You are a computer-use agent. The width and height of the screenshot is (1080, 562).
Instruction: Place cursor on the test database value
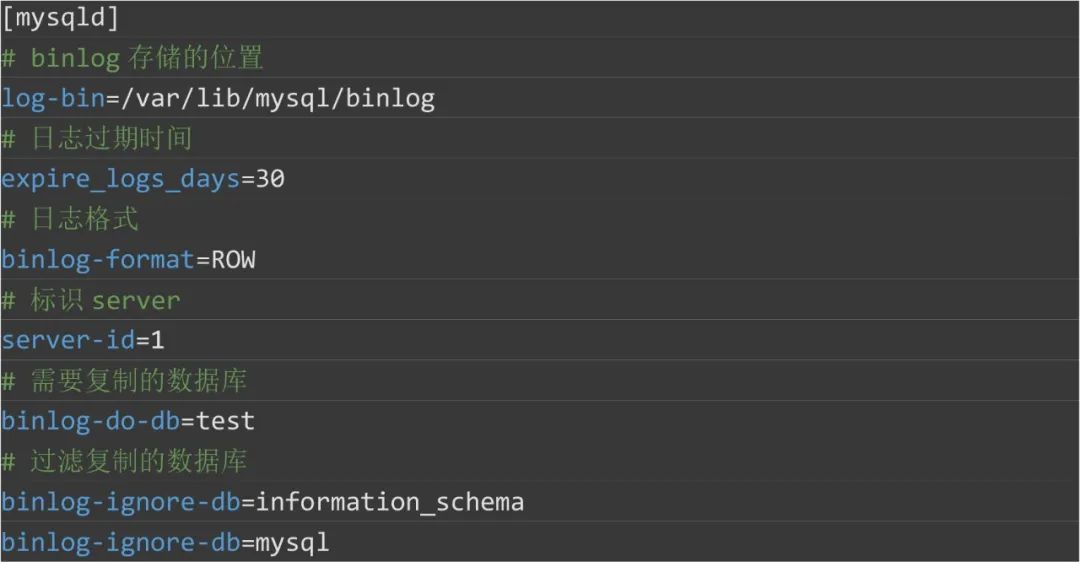[225, 421]
